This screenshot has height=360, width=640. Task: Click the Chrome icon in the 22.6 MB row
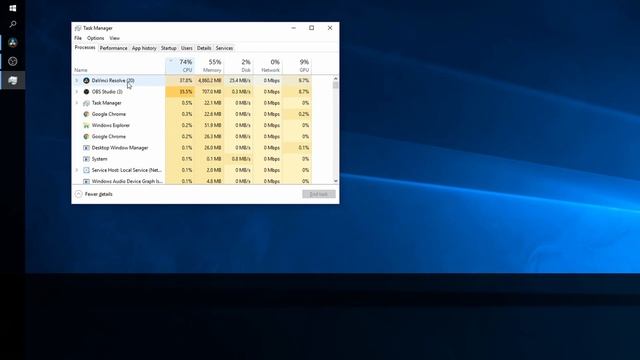(x=86, y=114)
